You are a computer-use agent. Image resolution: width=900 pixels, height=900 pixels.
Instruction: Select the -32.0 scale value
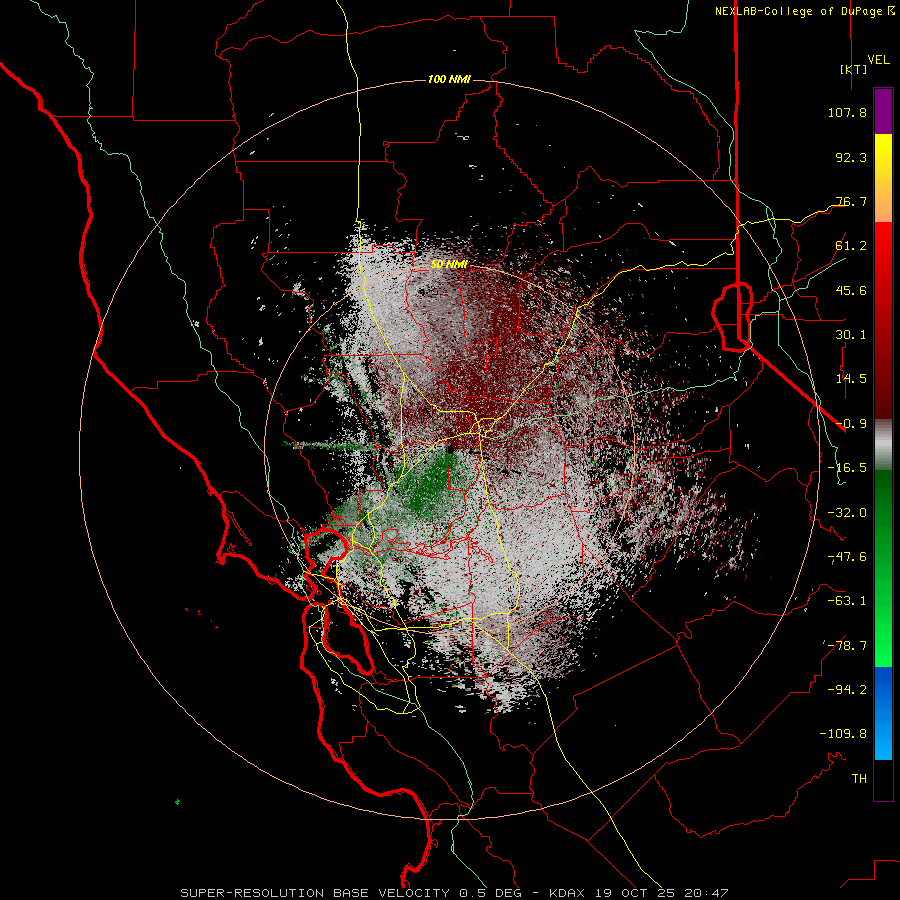(x=847, y=513)
